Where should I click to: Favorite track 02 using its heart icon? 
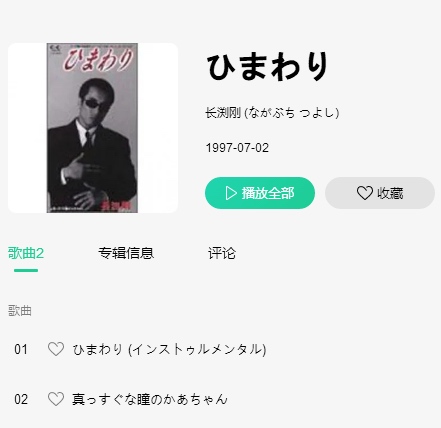pos(56,399)
